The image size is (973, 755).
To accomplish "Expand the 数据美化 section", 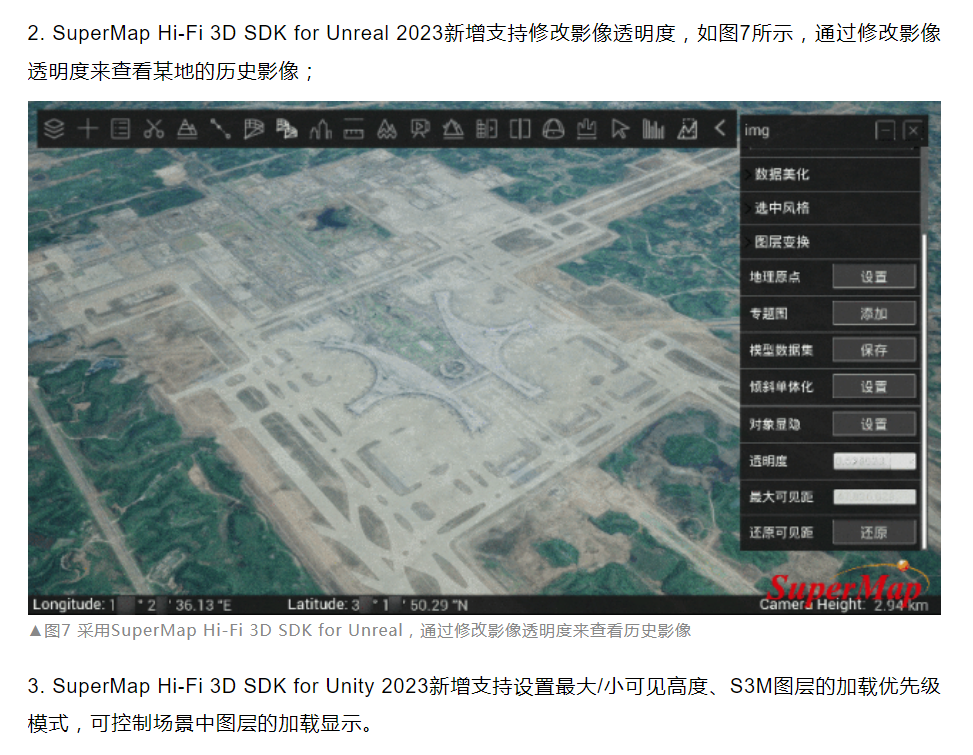I will (782, 174).
